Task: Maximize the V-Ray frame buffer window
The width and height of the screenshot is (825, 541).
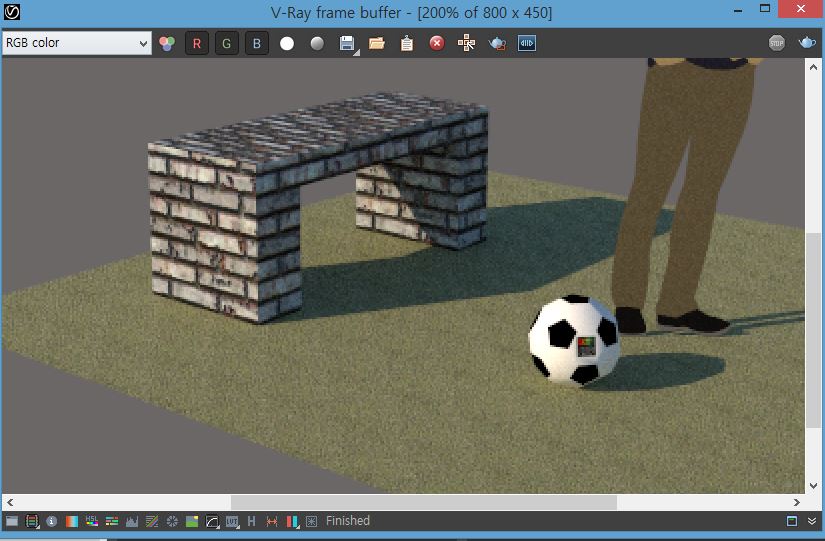Action: coord(765,9)
